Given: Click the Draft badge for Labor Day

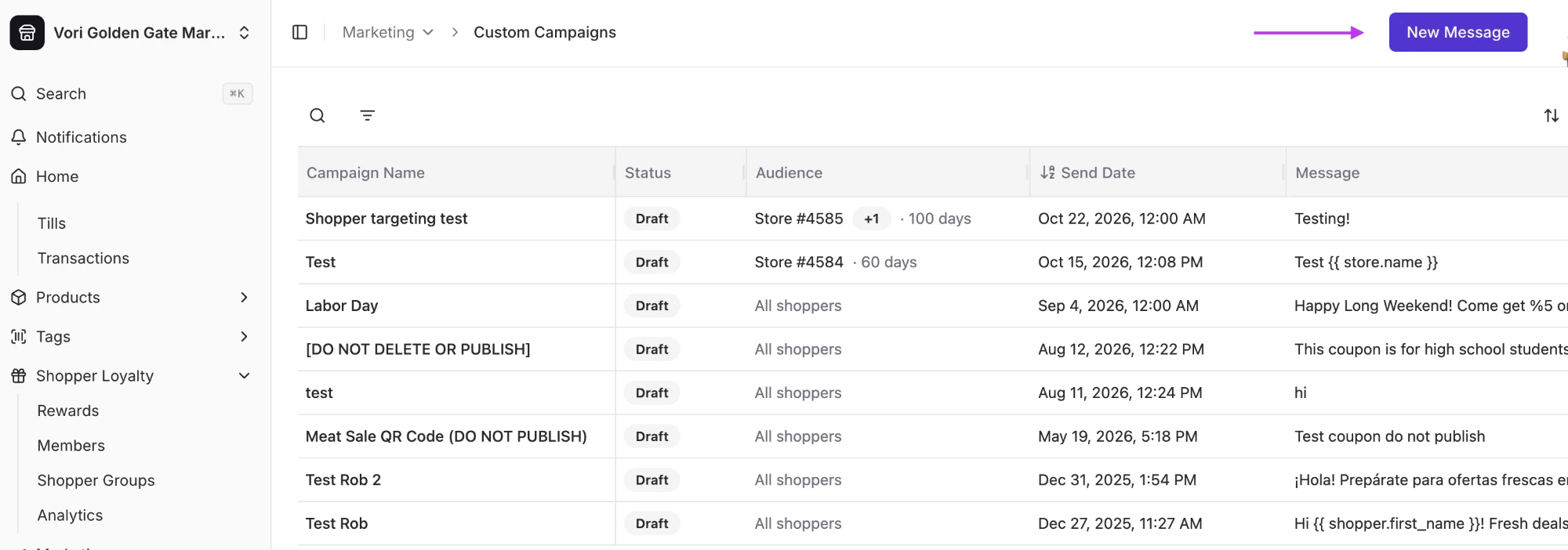Looking at the screenshot, I should (x=652, y=306).
